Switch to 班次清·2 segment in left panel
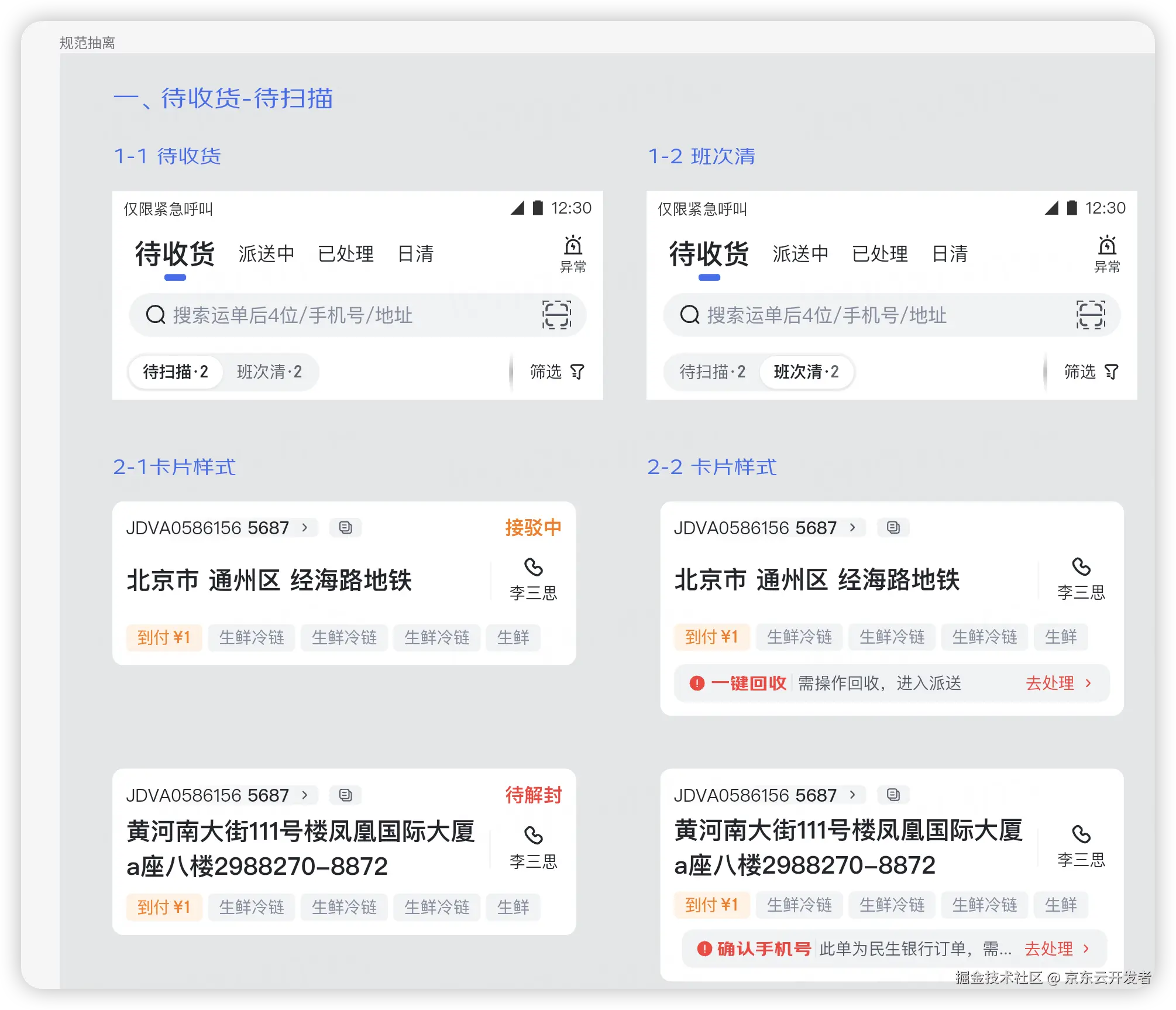 pyautogui.click(x=269, y=372)
